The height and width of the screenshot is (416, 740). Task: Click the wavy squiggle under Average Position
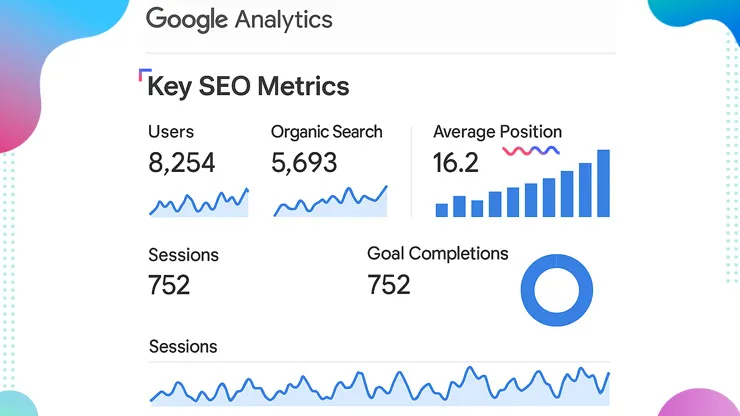[530, 150]
